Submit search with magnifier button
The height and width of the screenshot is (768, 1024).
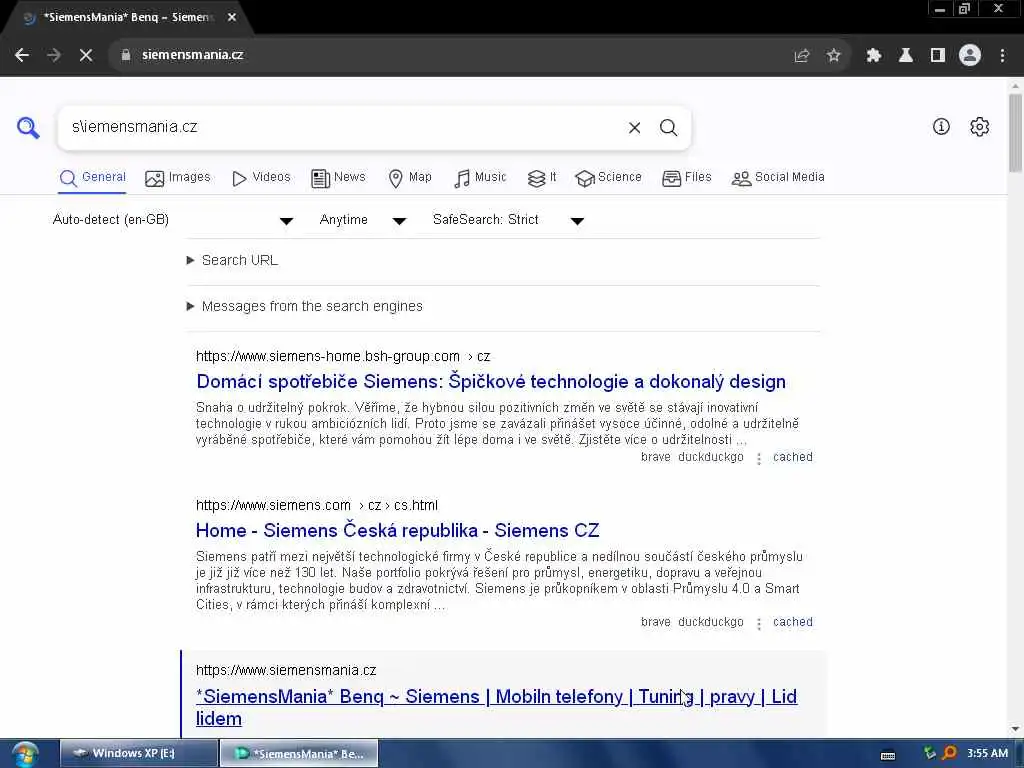(x=668, y=127)
